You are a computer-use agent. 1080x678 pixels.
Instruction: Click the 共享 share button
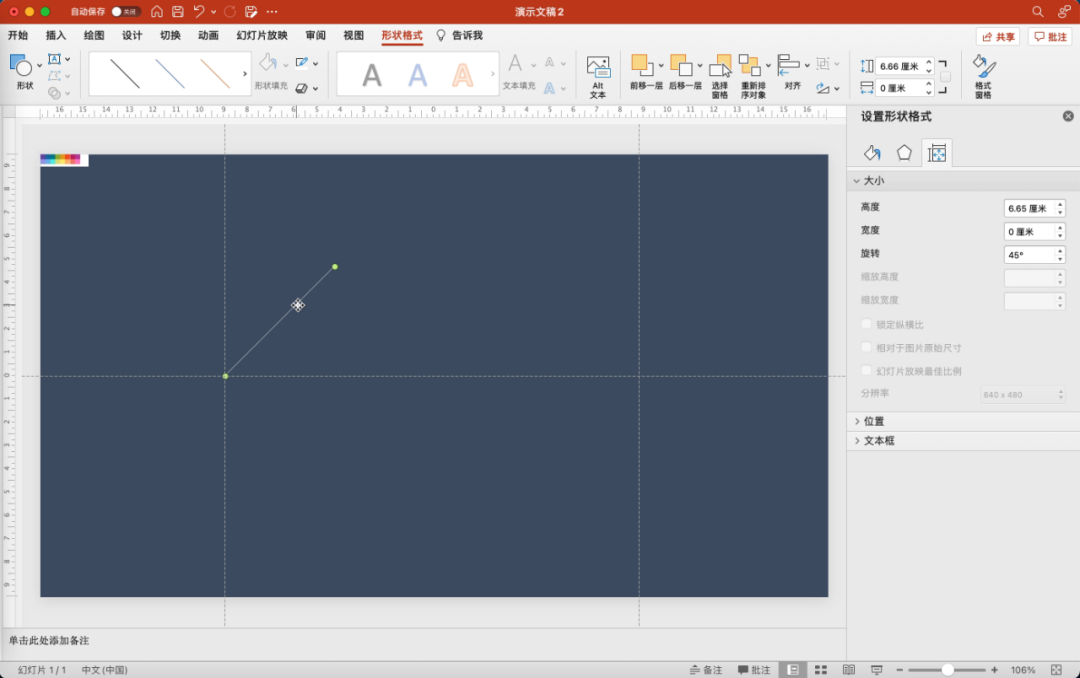click(998, 37)
